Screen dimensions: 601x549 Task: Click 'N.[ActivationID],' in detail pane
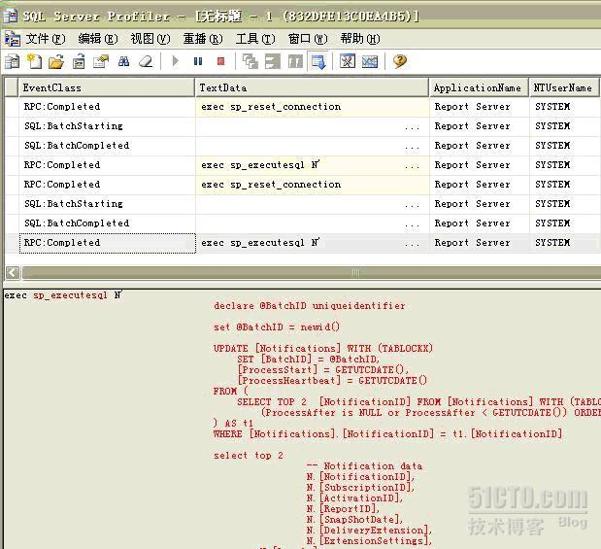(x=355, y=498)
